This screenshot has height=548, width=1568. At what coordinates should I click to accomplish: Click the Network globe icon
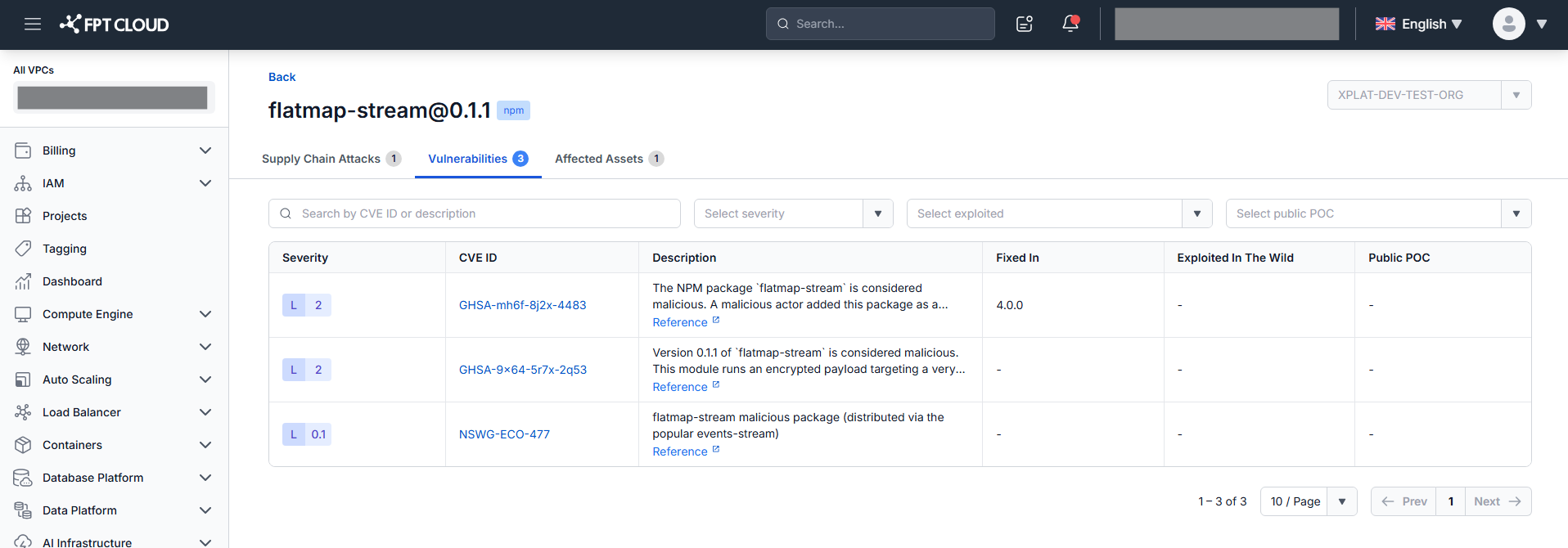23,347
